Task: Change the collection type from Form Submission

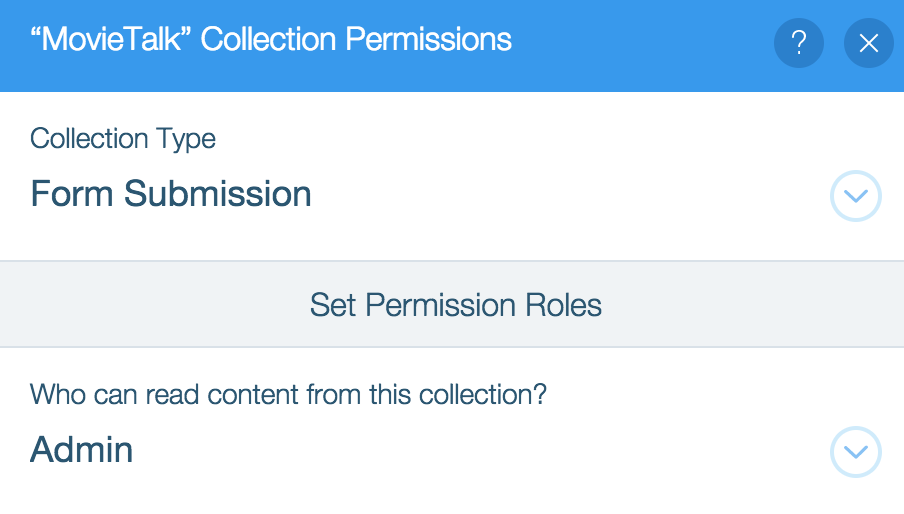Action: (855, 196)
